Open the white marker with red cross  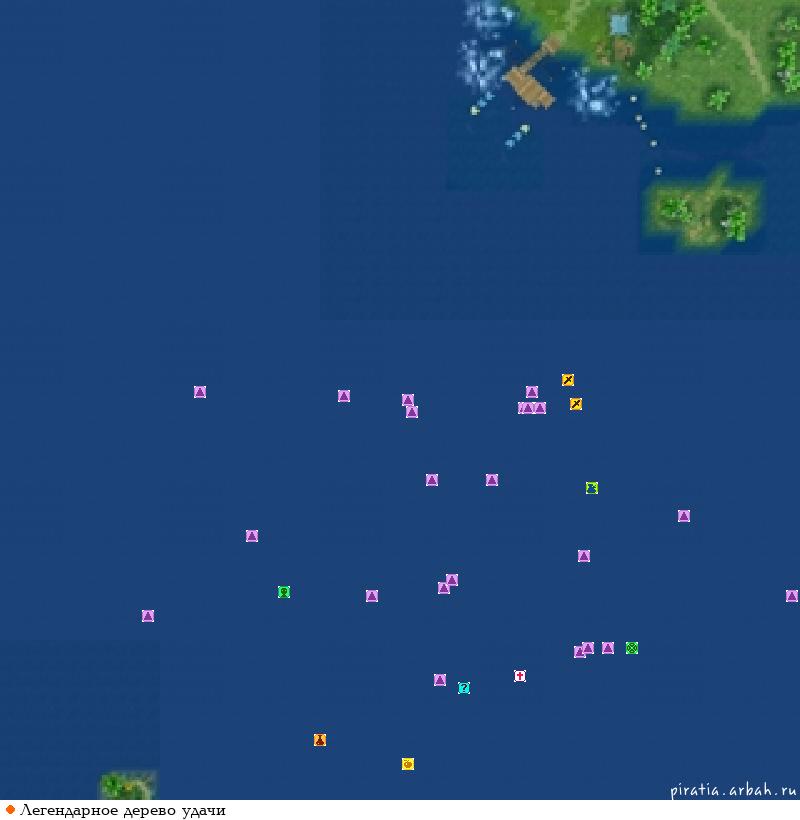tap(520, 676)
